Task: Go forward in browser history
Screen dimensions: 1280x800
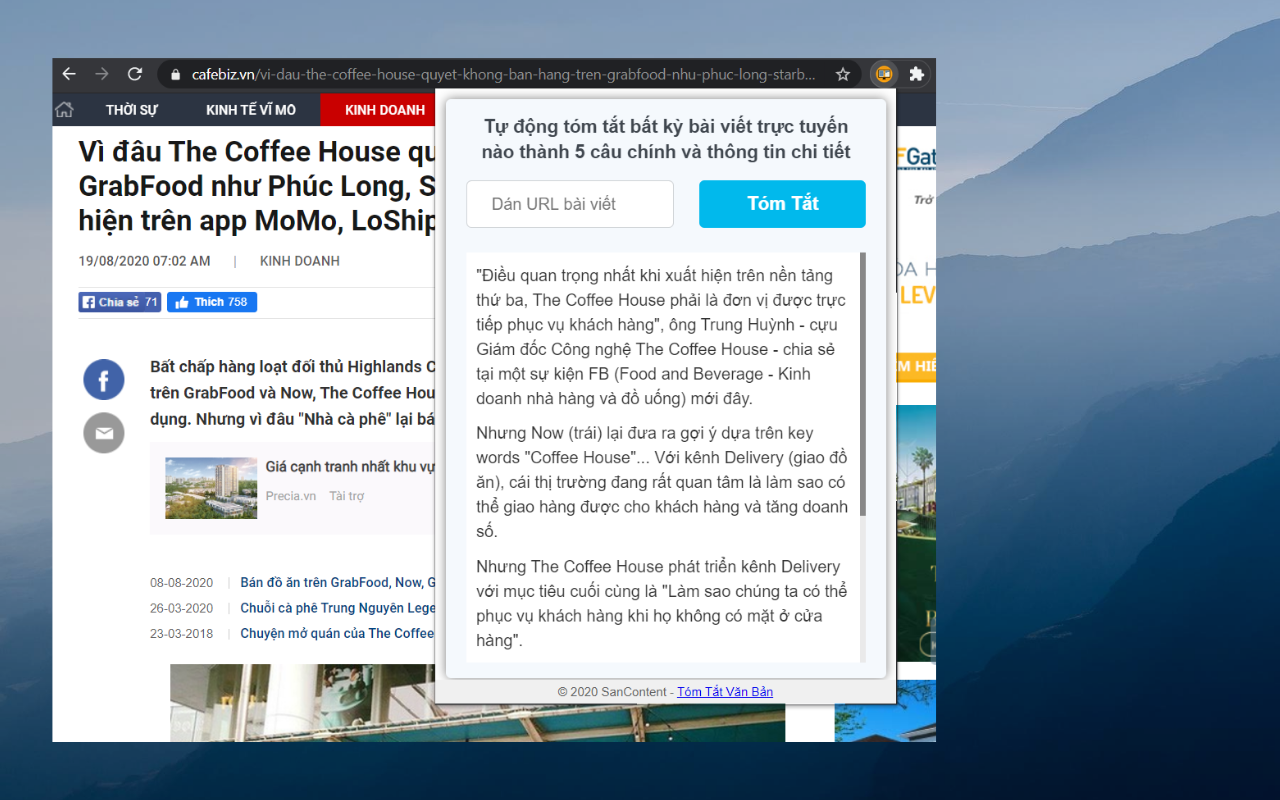Action: (102, 74)
